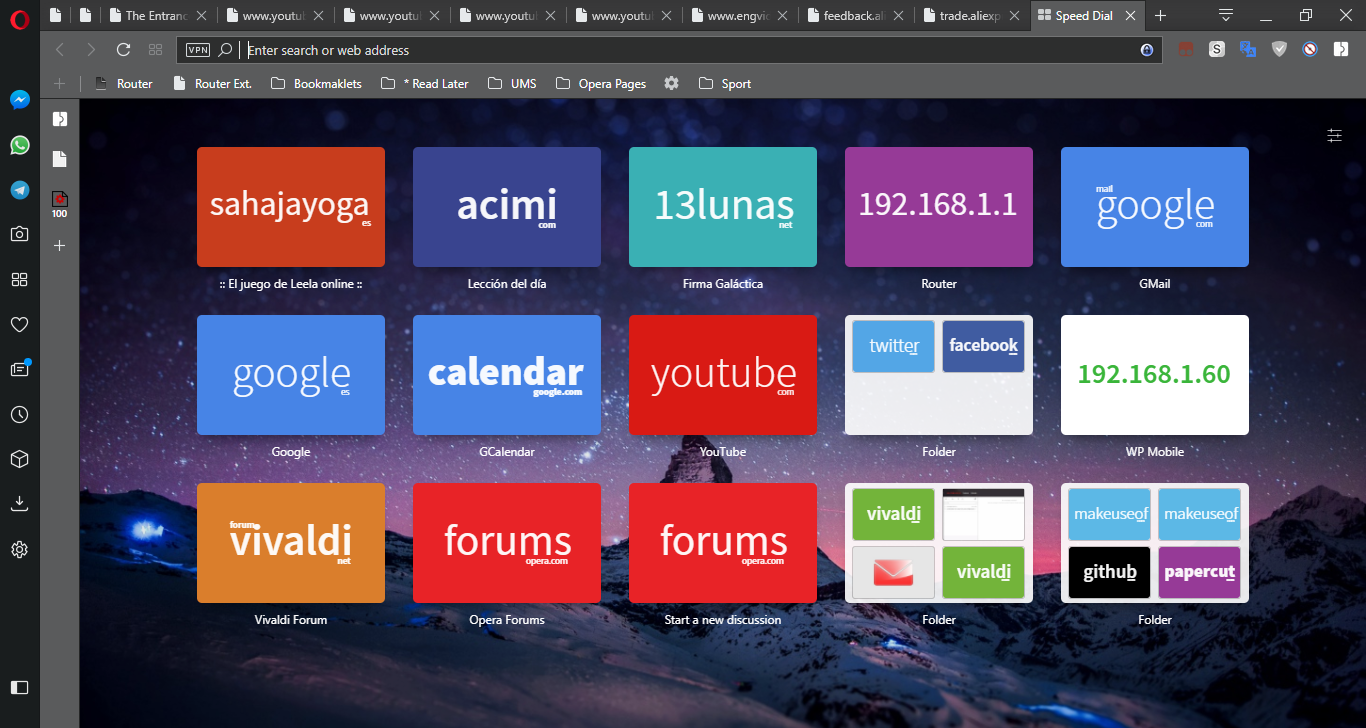Viewport: 1366px width, 728px height.
Task: Open the Start a new discussion tile
Action: [723, 543]
